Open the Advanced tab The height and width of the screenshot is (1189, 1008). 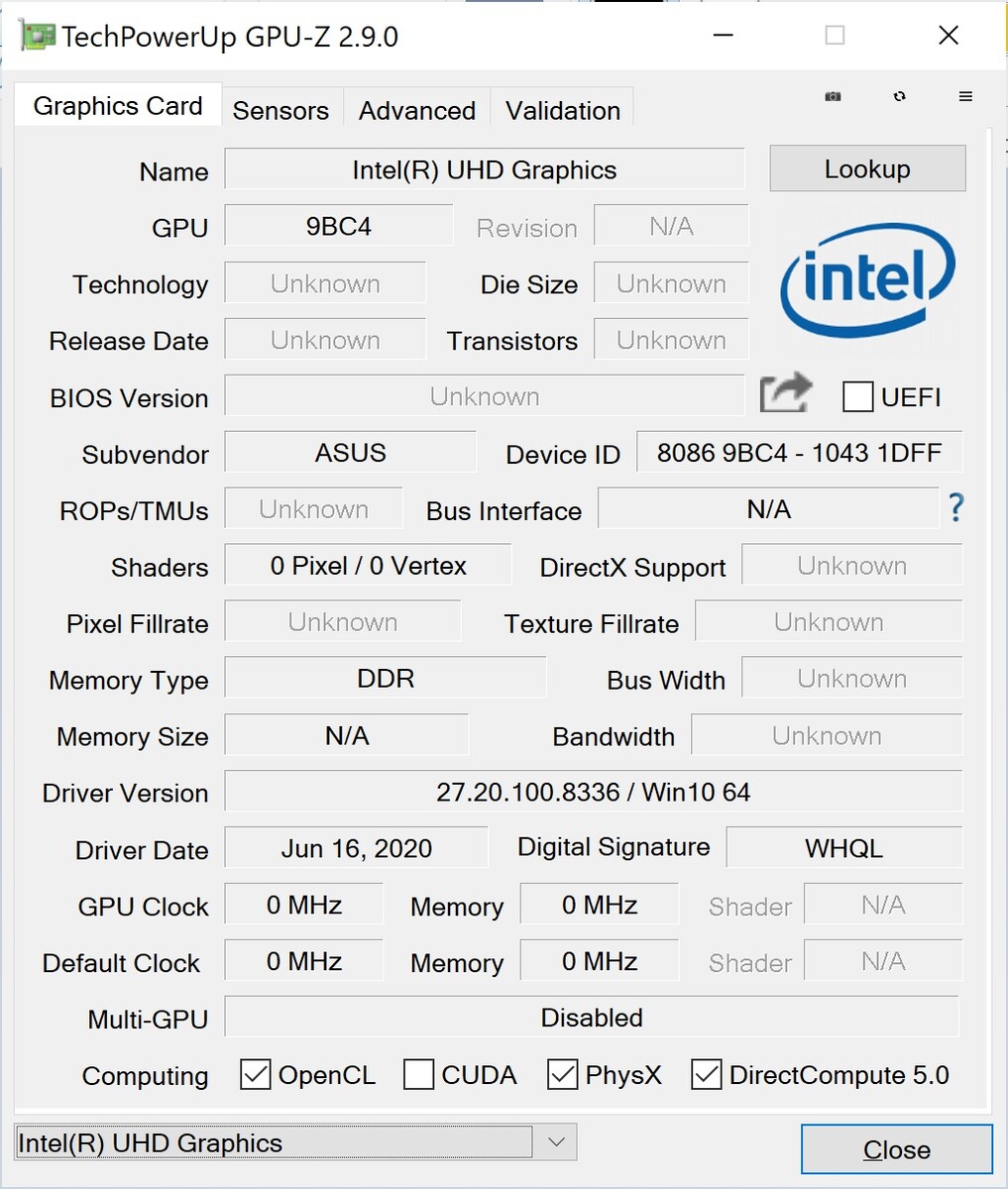(417, 110)
